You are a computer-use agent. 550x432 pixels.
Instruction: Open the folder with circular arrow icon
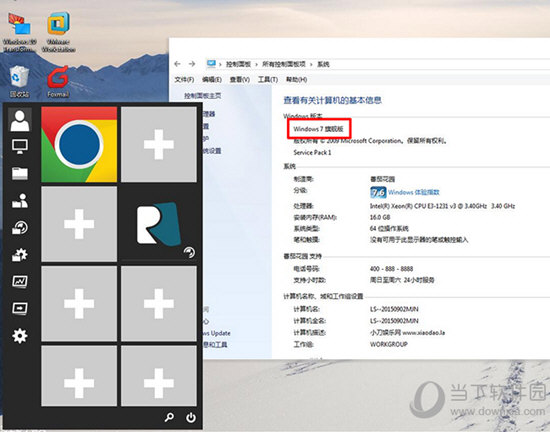pyautogui.click(x=20, y=227)
